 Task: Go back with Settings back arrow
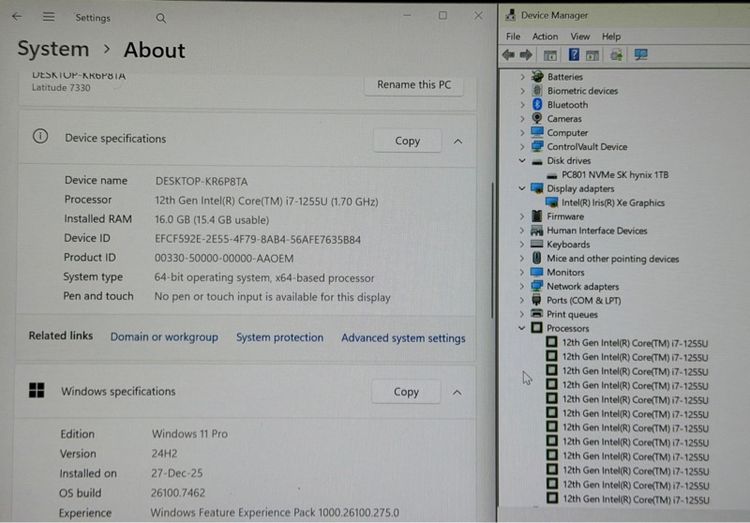tap(17, 17)
